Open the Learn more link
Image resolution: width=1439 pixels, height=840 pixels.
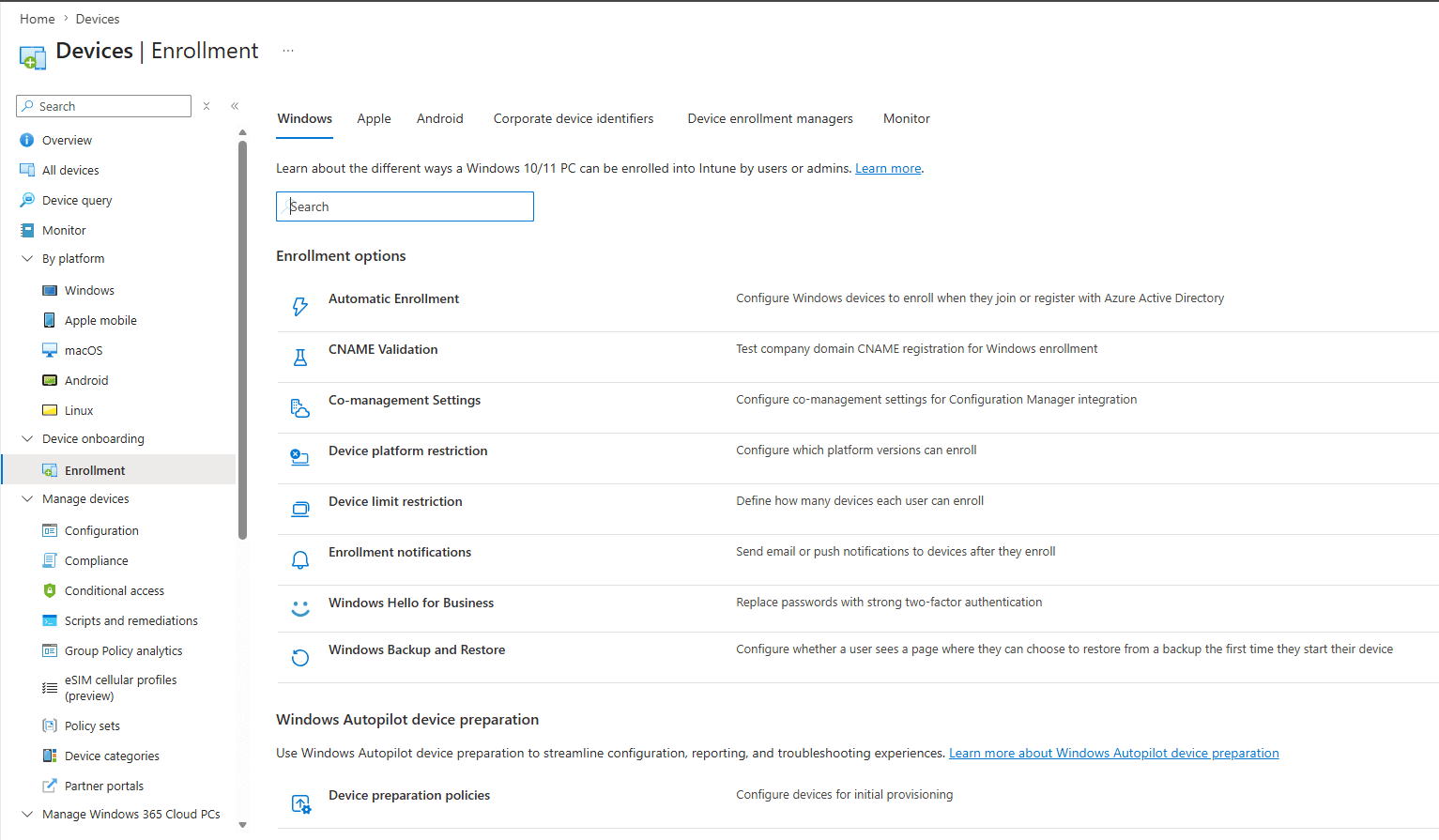point(888,169)
